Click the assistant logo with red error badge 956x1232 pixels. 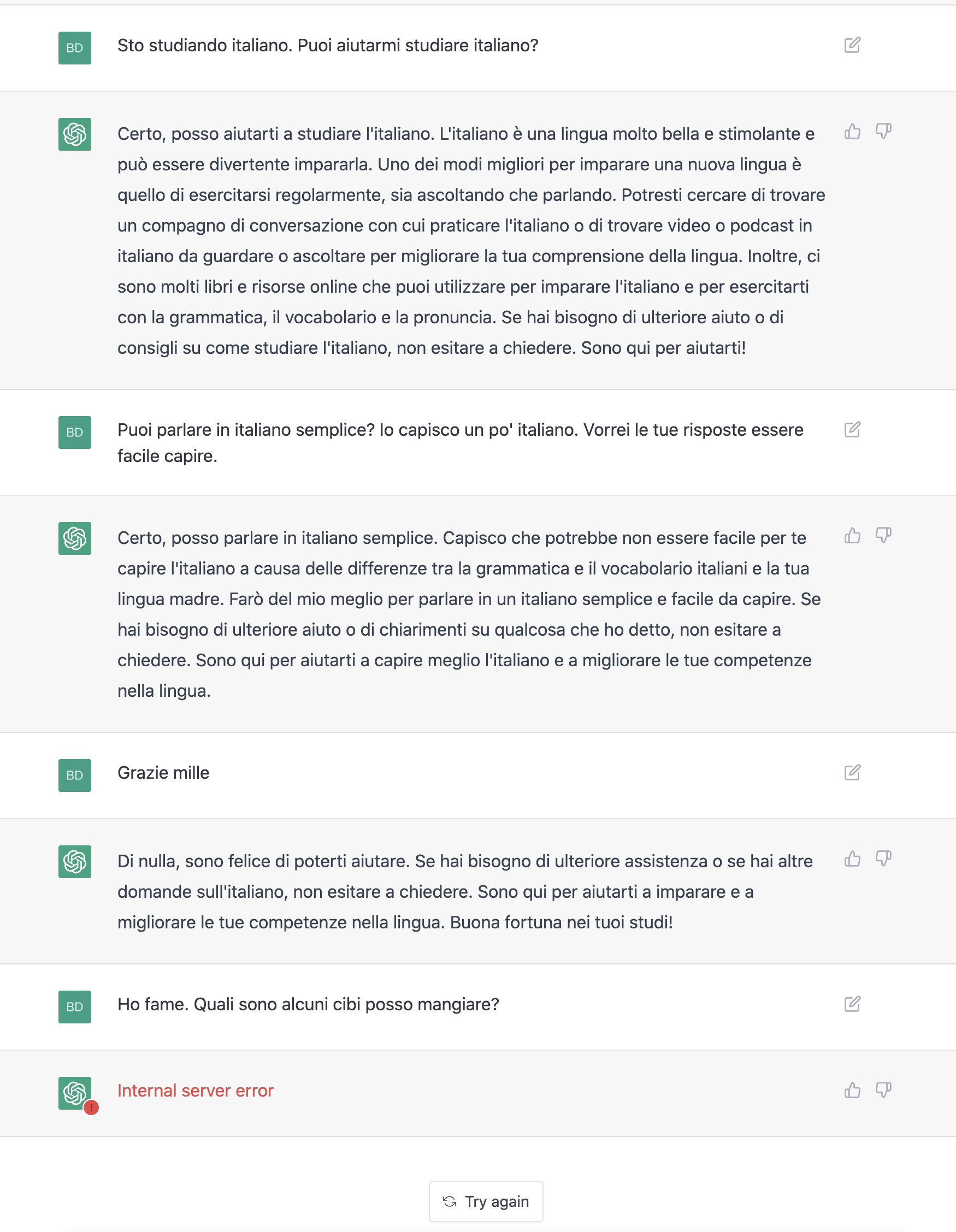[74, 1093]
